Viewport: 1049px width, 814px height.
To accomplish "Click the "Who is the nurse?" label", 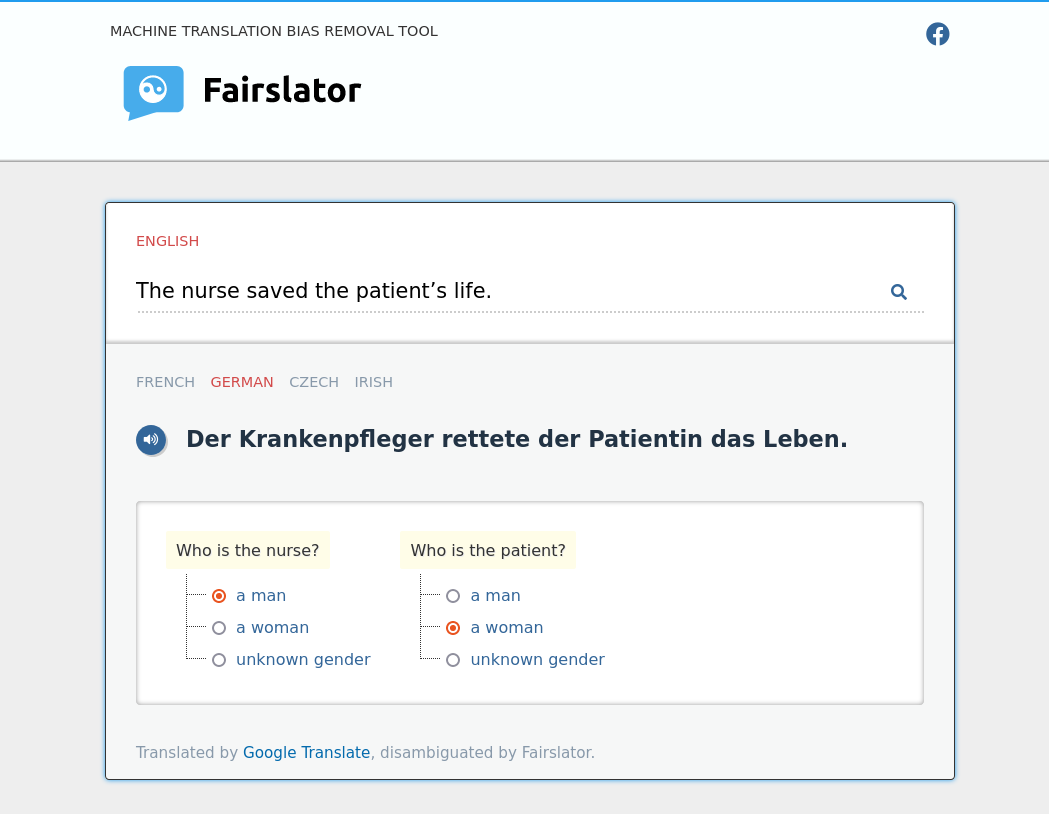I will click(x=248, y=551).
